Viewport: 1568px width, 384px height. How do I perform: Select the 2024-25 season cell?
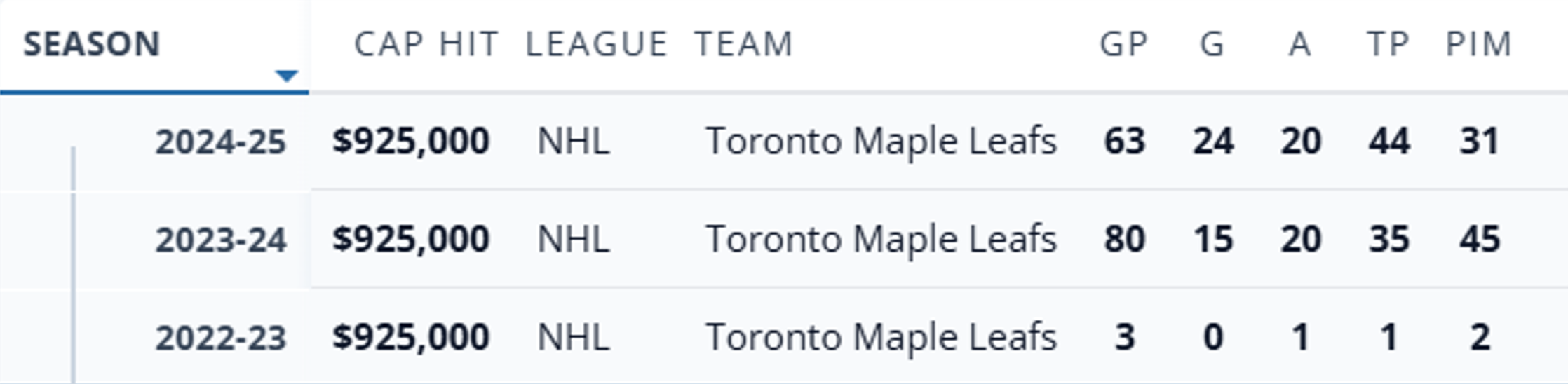(221, 142)
